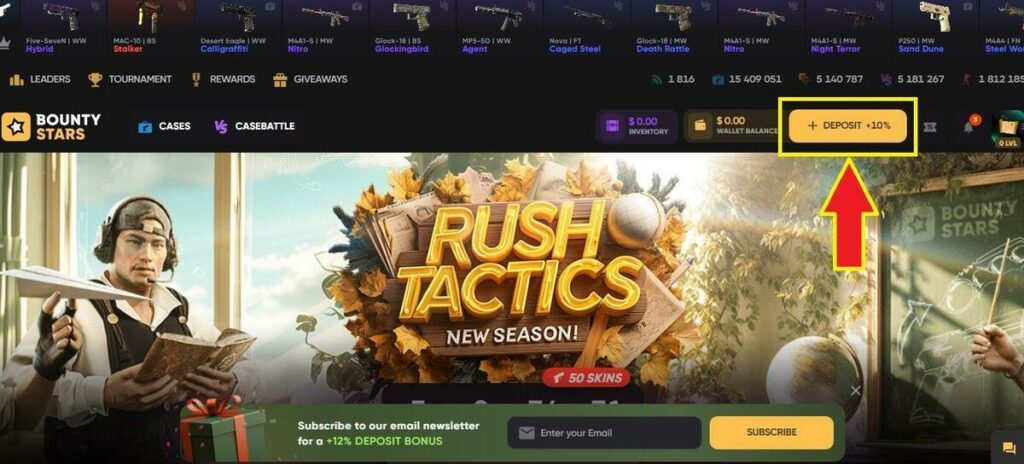Click the Enter your Email field
Screen dimensions: 1024x464
click(x=604, y=433)
